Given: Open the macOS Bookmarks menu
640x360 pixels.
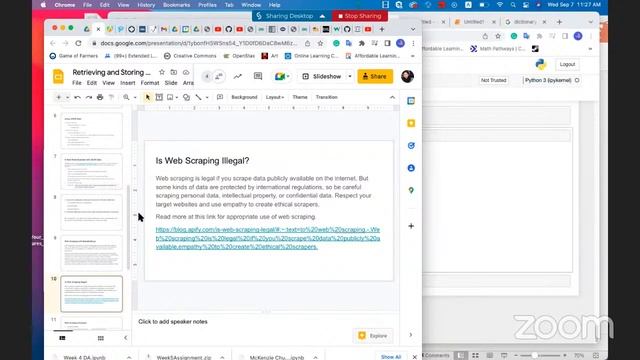Looking at the screenshot, I should tap(176, 5).
